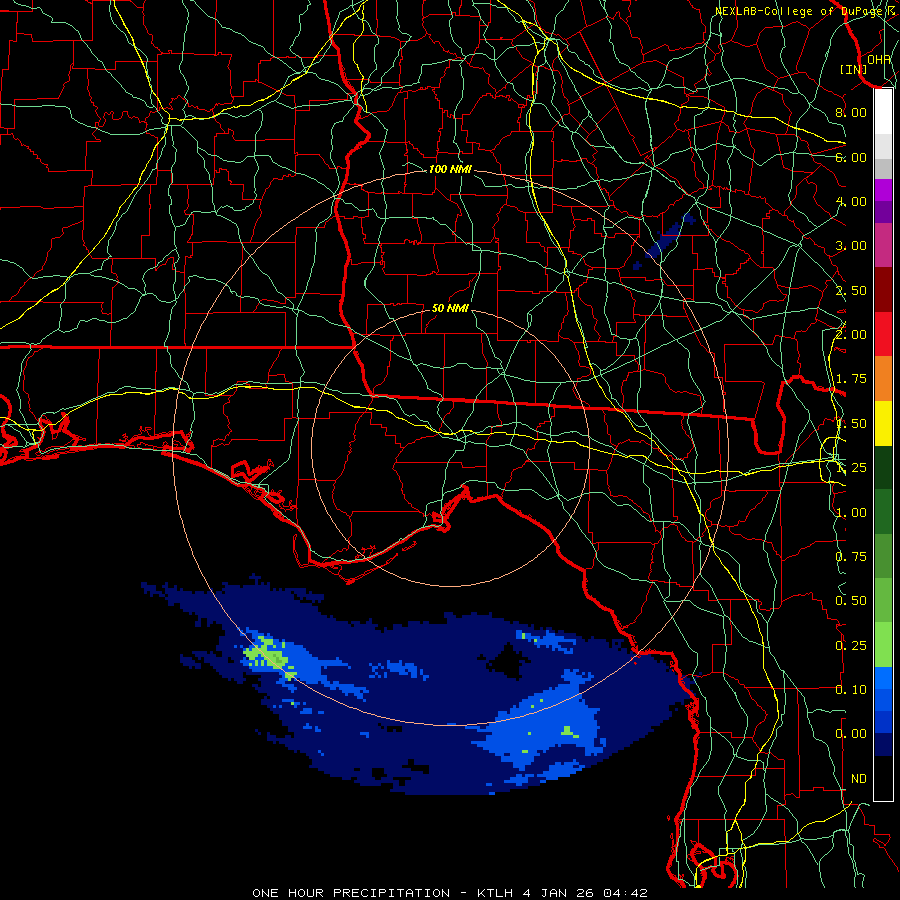Click the 8.00 legend value
This screenshot has width=900, height=900.
point(851,112)
